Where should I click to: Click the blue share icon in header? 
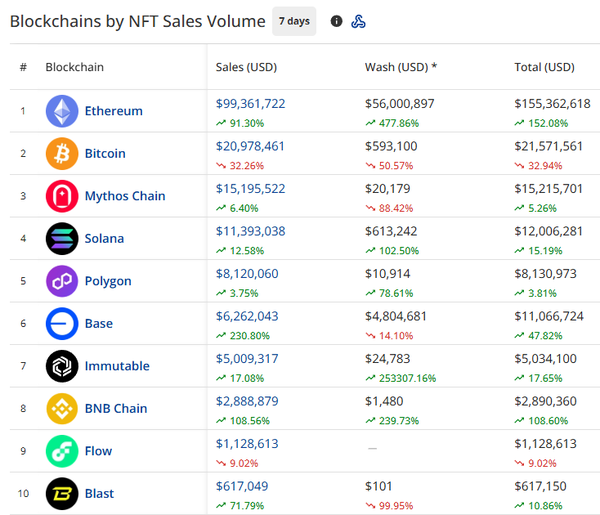(359, 21)
